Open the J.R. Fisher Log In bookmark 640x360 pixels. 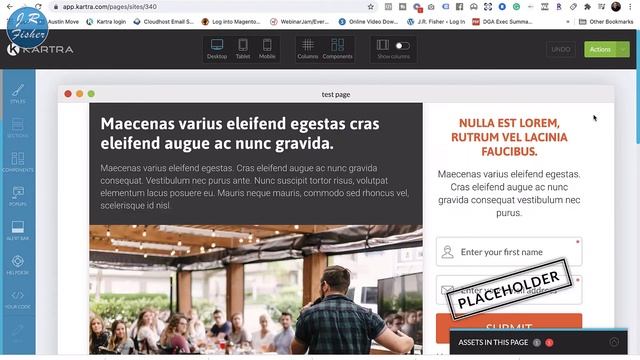coord(436,22)
